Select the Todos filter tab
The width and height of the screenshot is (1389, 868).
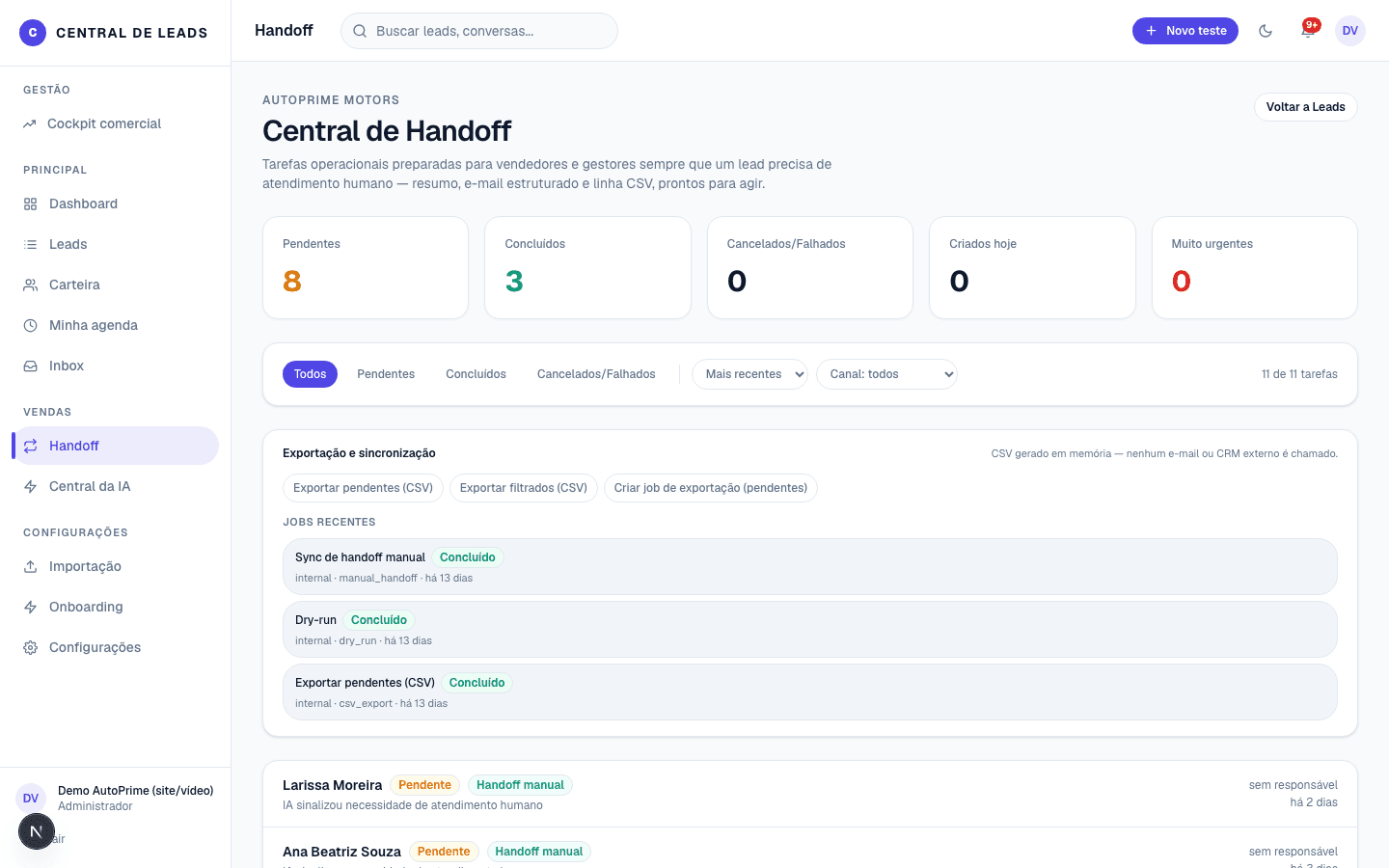310,374
